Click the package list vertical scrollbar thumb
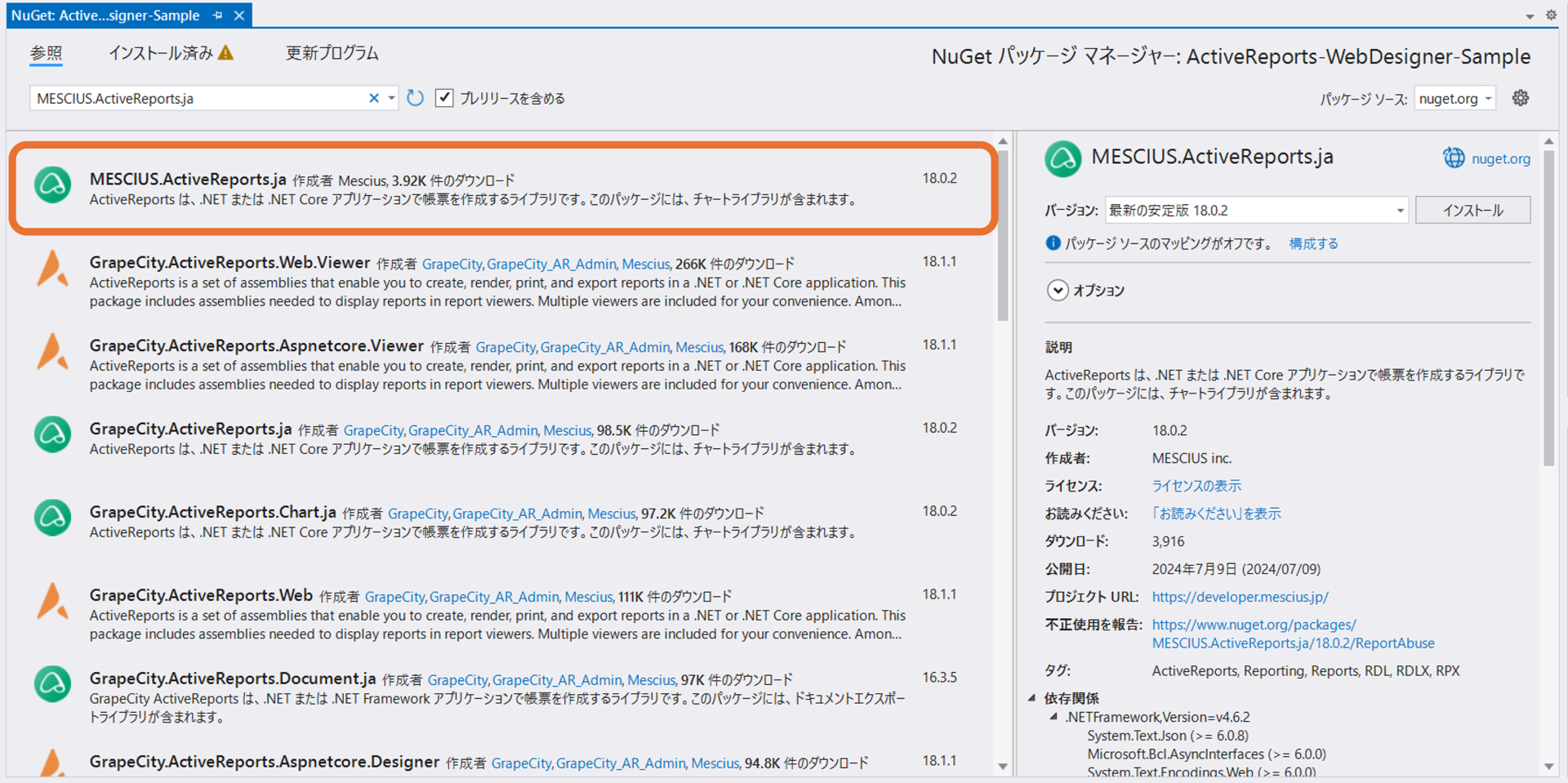The width and height of the screenshot is (1568, 783). click(1003, 235)
